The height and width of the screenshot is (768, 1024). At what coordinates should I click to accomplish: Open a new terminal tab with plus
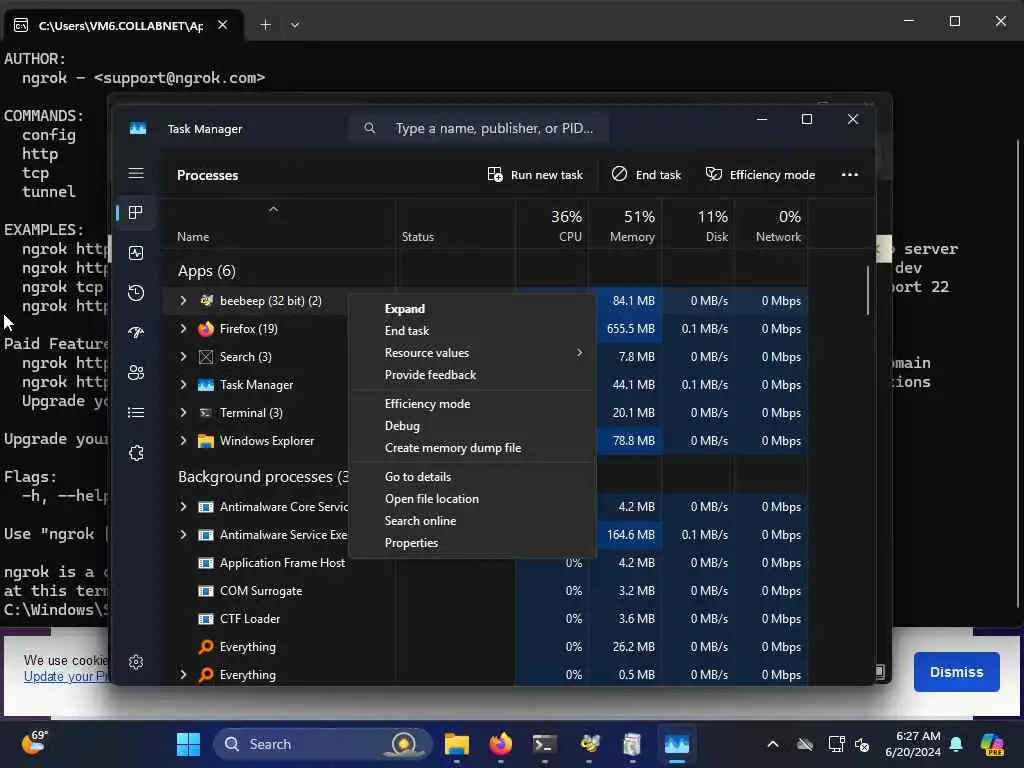point(265,25)
